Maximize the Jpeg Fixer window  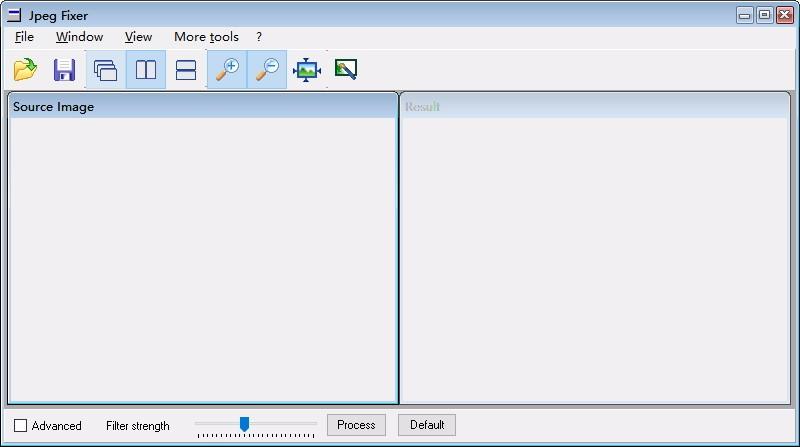pyautogui.click(x=765, y=15)
